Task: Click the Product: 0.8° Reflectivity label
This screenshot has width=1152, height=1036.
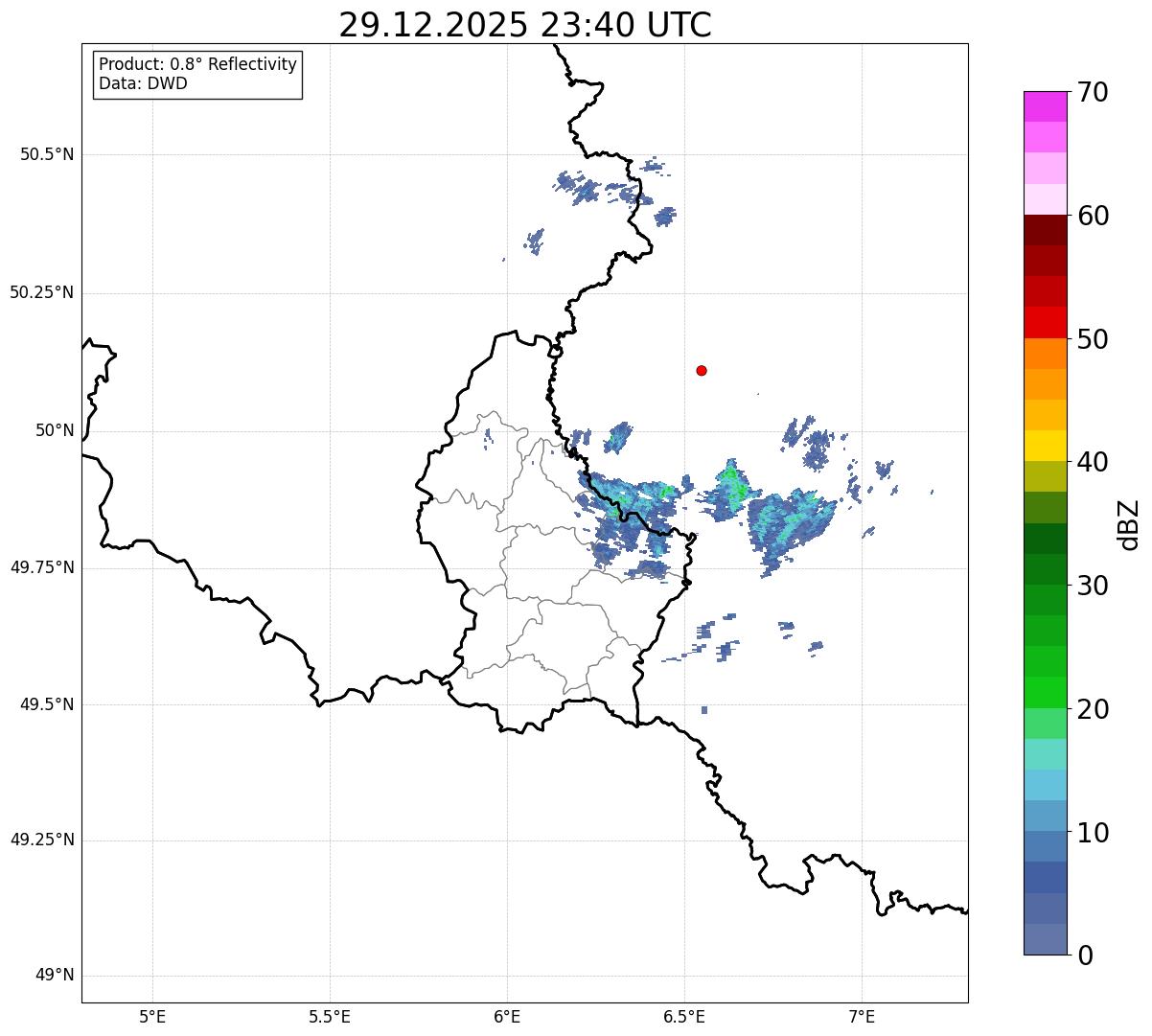Action: pyautogui.click(x=198, y=65)
